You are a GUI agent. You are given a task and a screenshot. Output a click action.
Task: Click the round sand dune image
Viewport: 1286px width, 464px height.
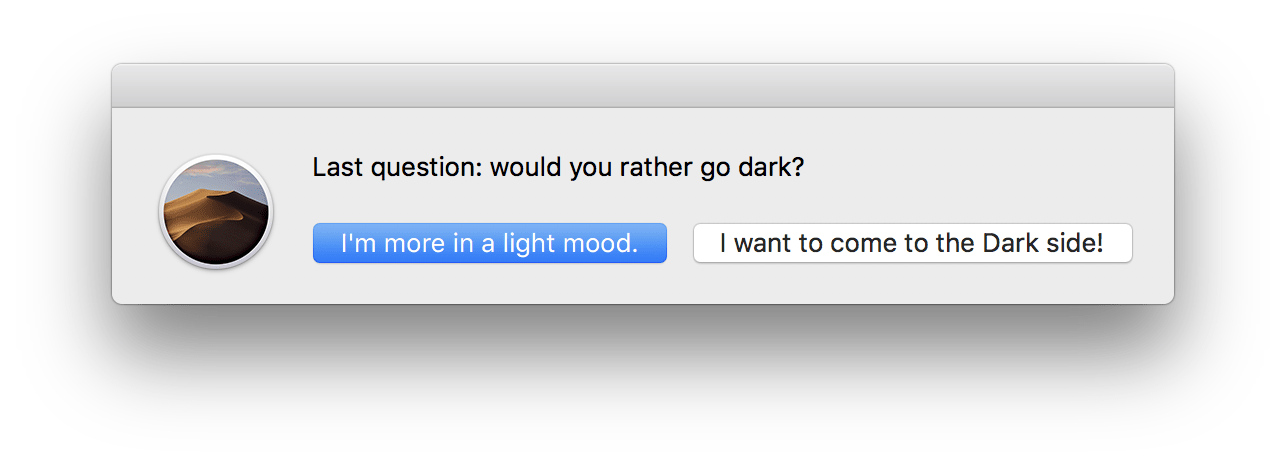coord(215,211)
